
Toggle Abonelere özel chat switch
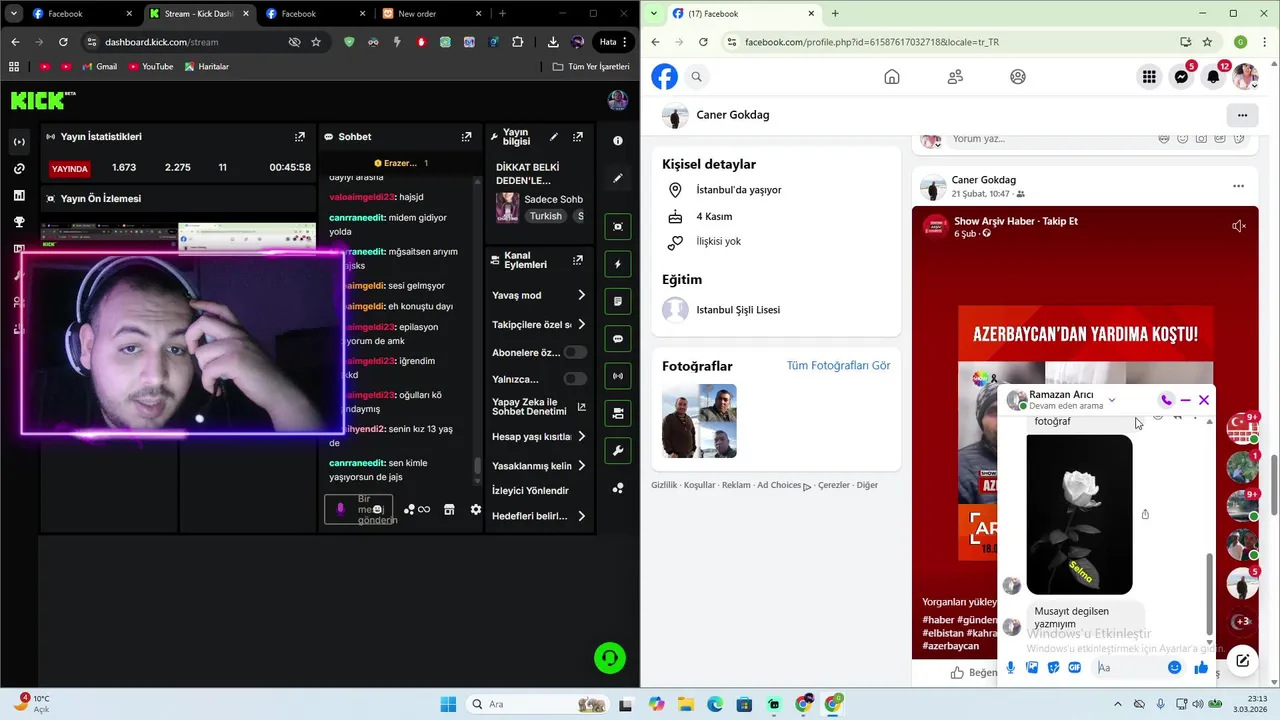click(x=575, y=353)
